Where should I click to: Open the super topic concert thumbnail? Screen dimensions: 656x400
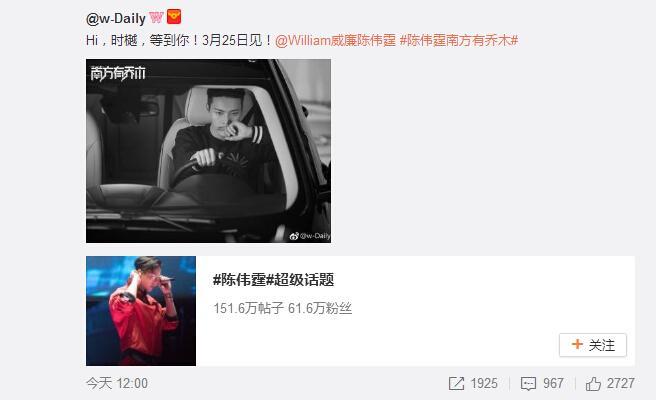pyautogui.click(x=141, y=311)
